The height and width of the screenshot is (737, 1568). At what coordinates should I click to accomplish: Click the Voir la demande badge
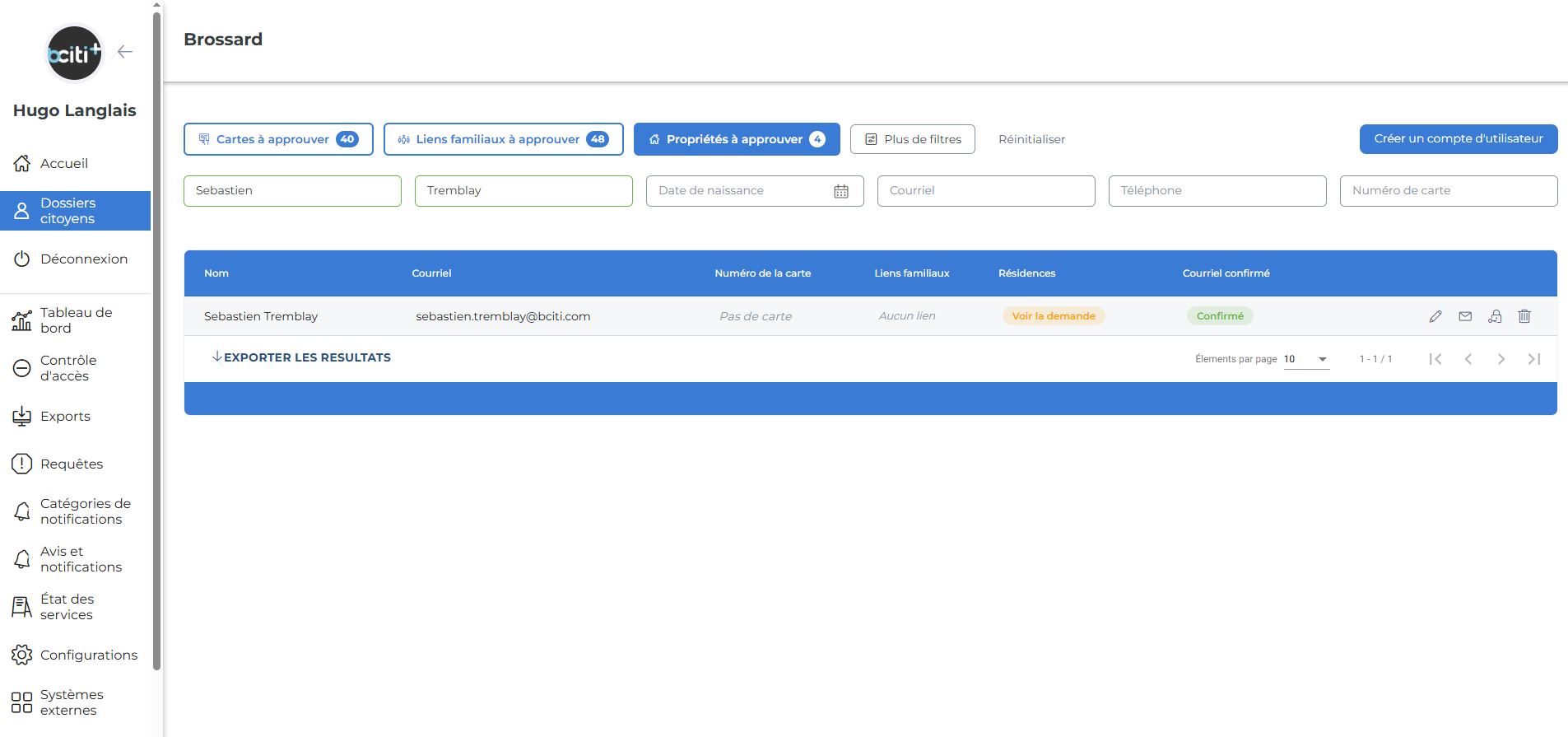click(x=1053, y=316)
